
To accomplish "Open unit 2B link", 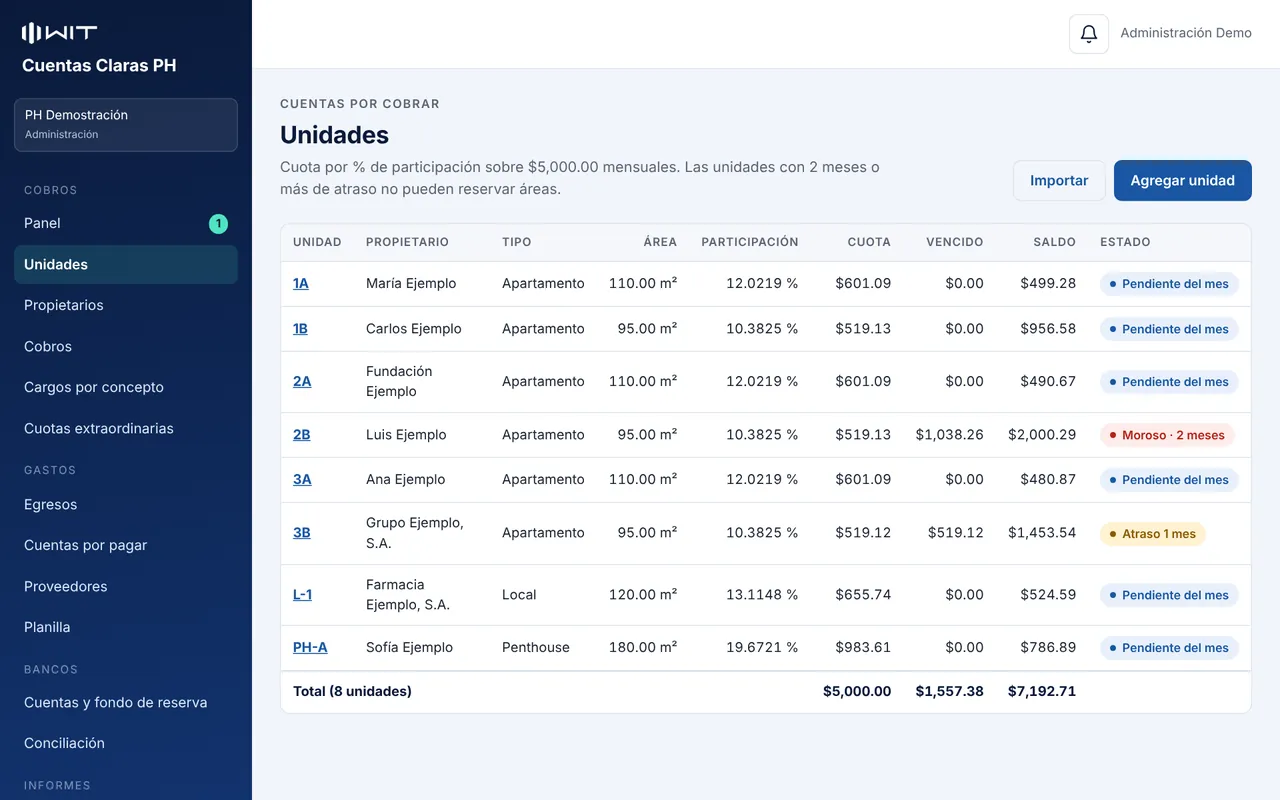I will [x=302, y=435].
